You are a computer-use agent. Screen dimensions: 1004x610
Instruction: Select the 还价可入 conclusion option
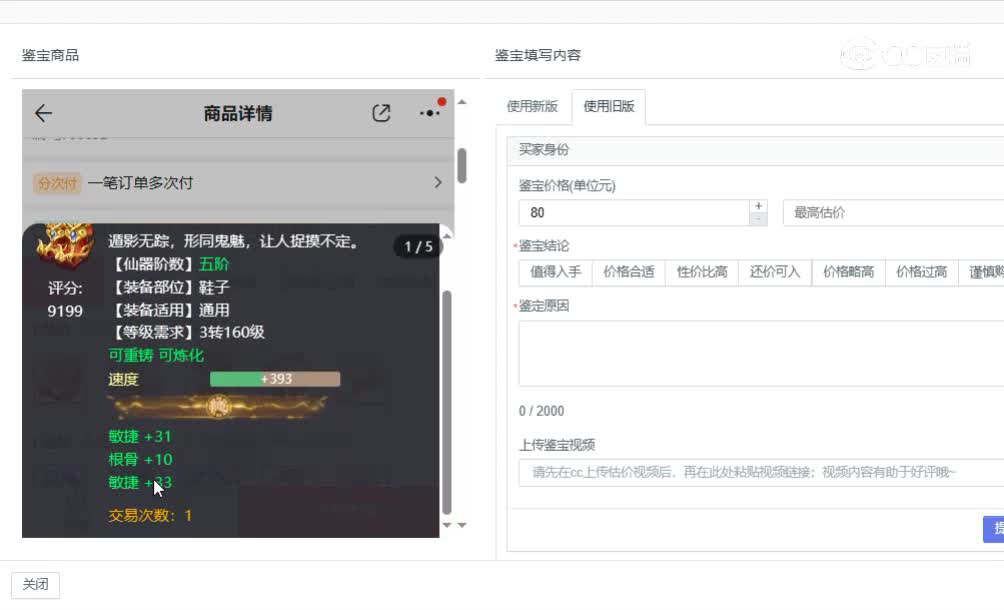(x=775, y=272)
